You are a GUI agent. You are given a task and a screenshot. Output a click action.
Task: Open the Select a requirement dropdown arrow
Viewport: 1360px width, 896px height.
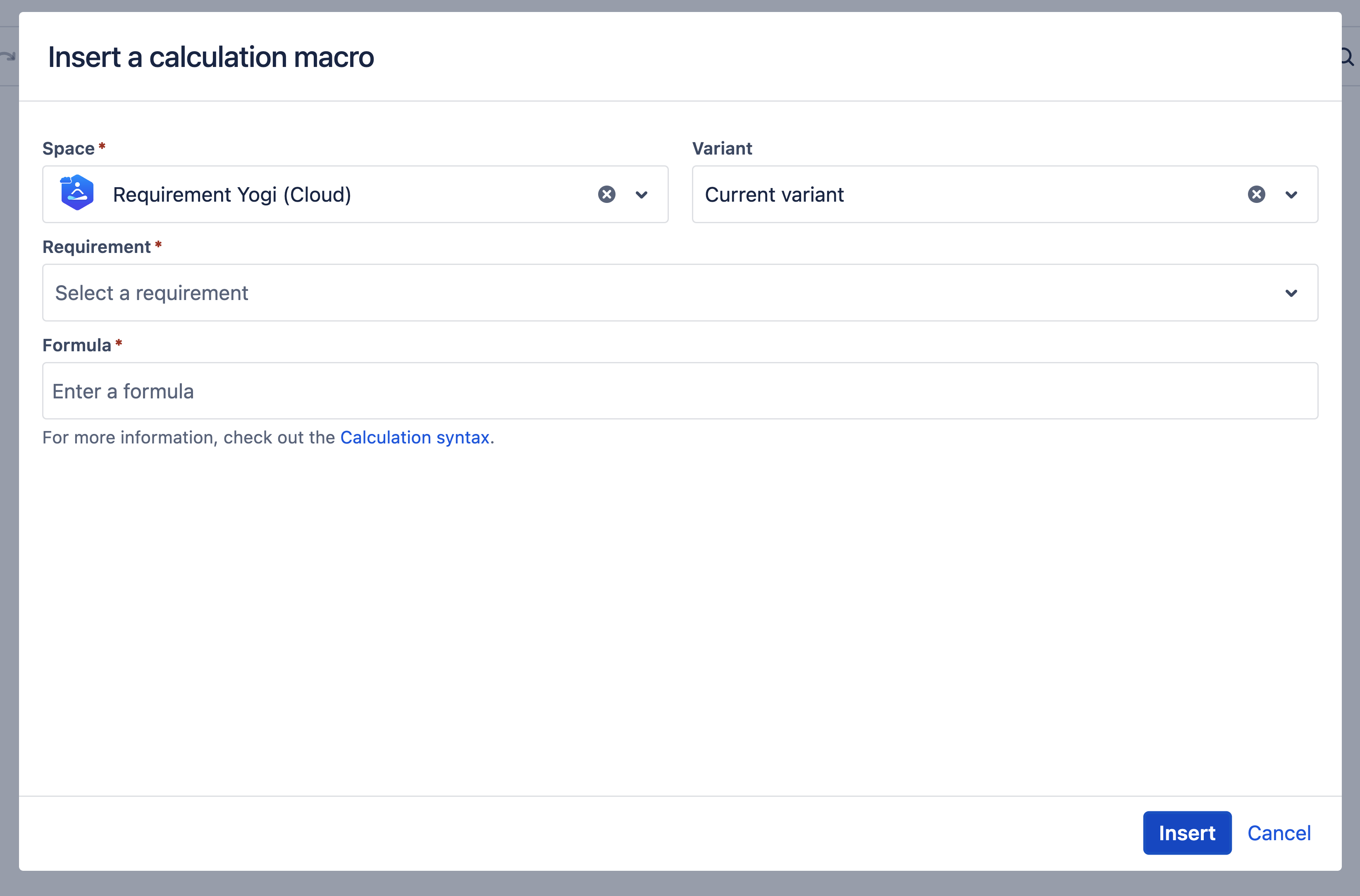[1291, 293]
